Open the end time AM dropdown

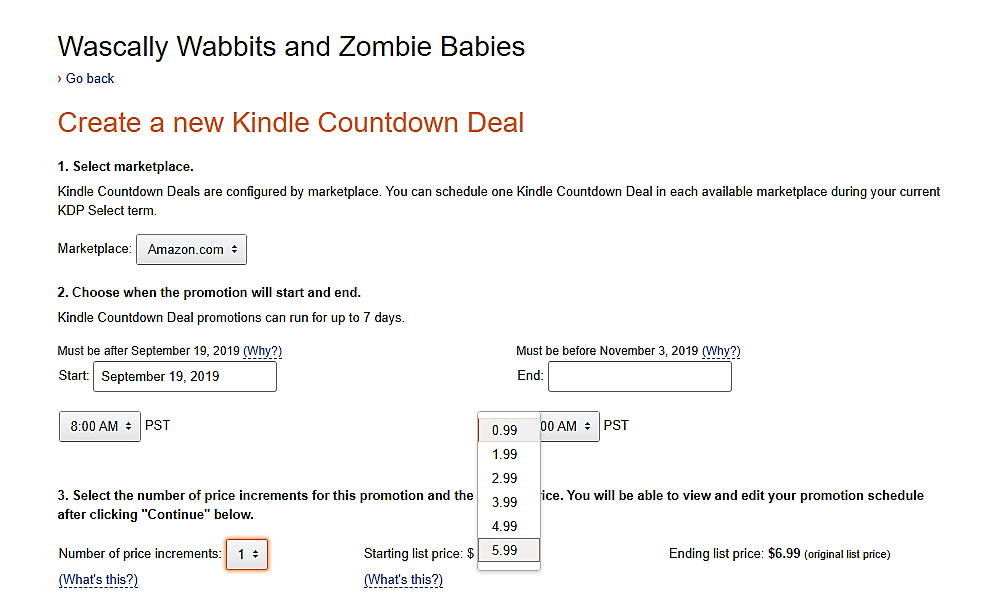tap(570, 426)
